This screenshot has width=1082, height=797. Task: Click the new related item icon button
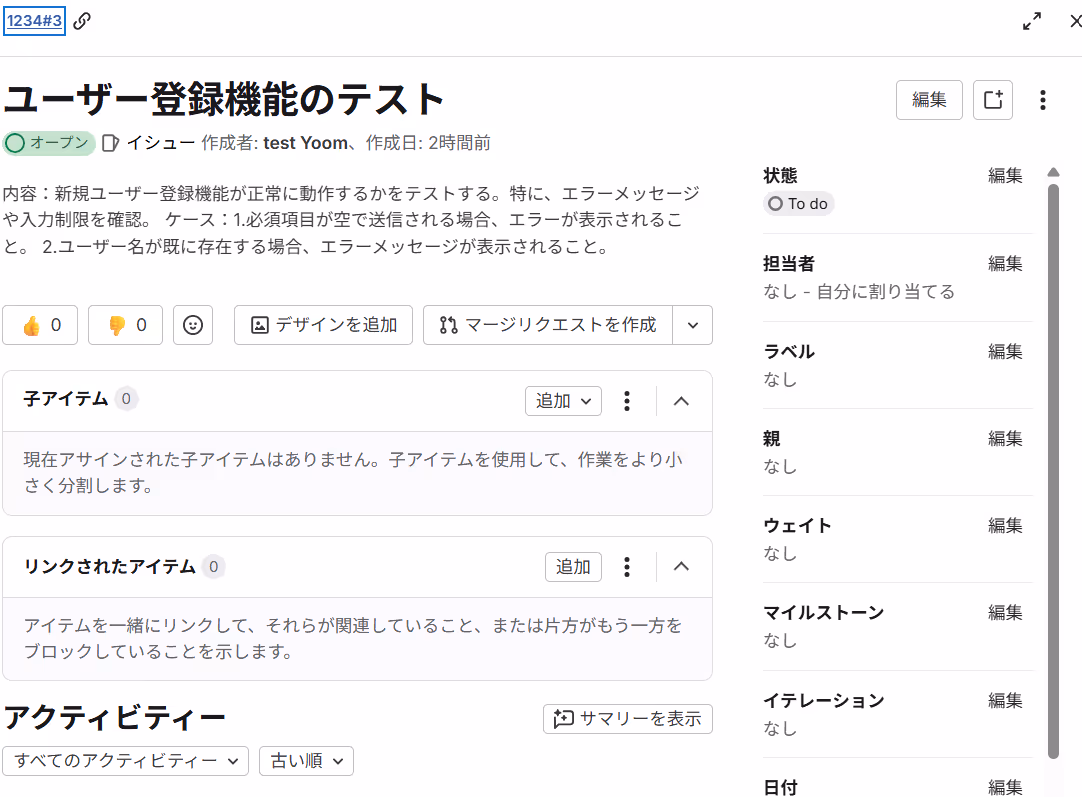coord(993,100)
